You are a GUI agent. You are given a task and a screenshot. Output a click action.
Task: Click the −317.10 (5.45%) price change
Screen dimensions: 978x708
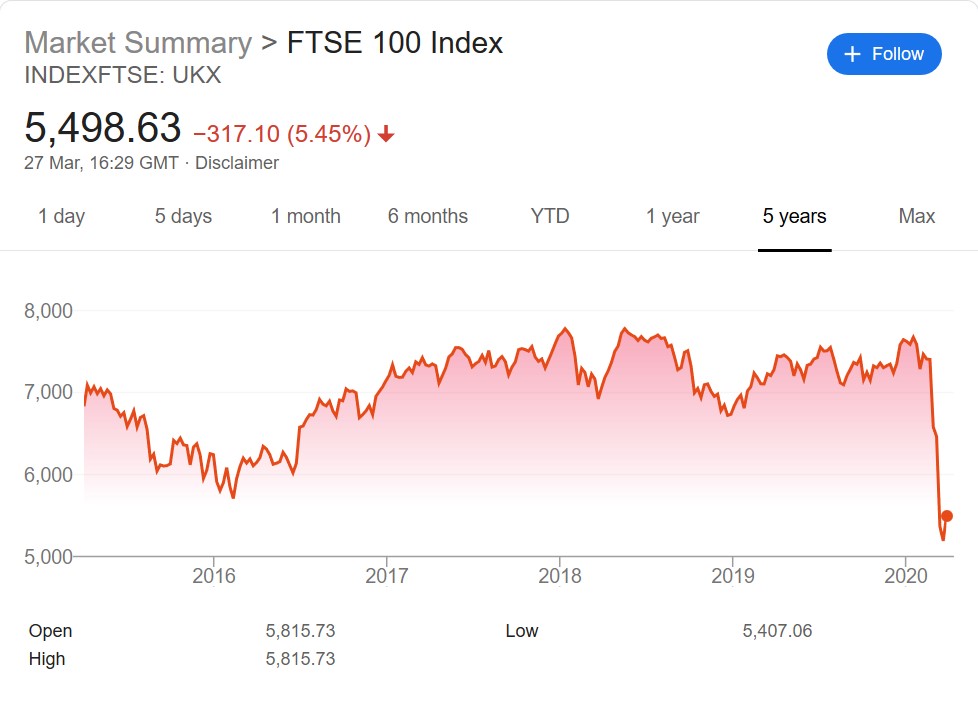tap(282, 134)
